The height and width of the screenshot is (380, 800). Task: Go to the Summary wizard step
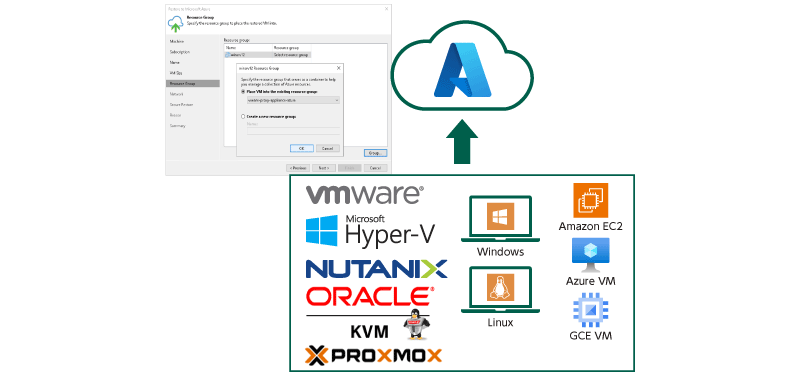[x=178, y=125]
